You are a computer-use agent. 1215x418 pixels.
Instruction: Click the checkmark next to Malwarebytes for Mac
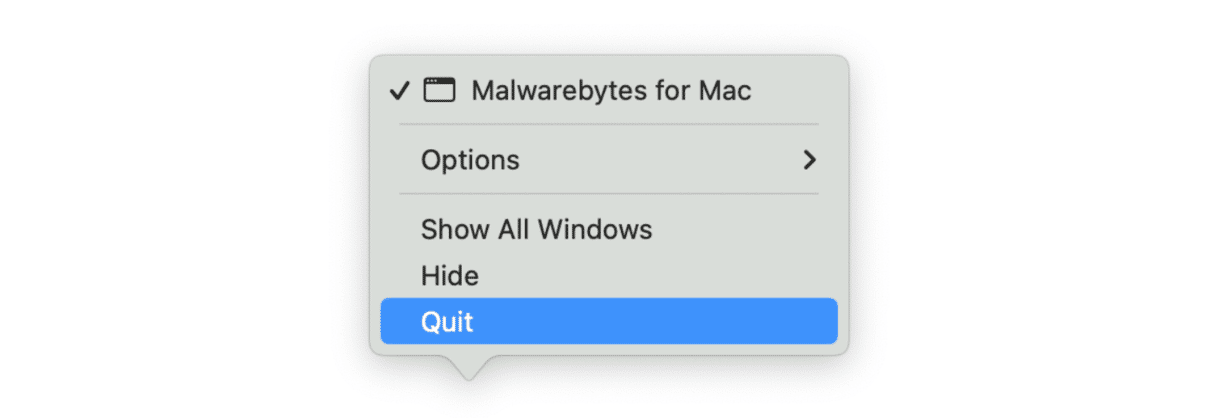400,91
